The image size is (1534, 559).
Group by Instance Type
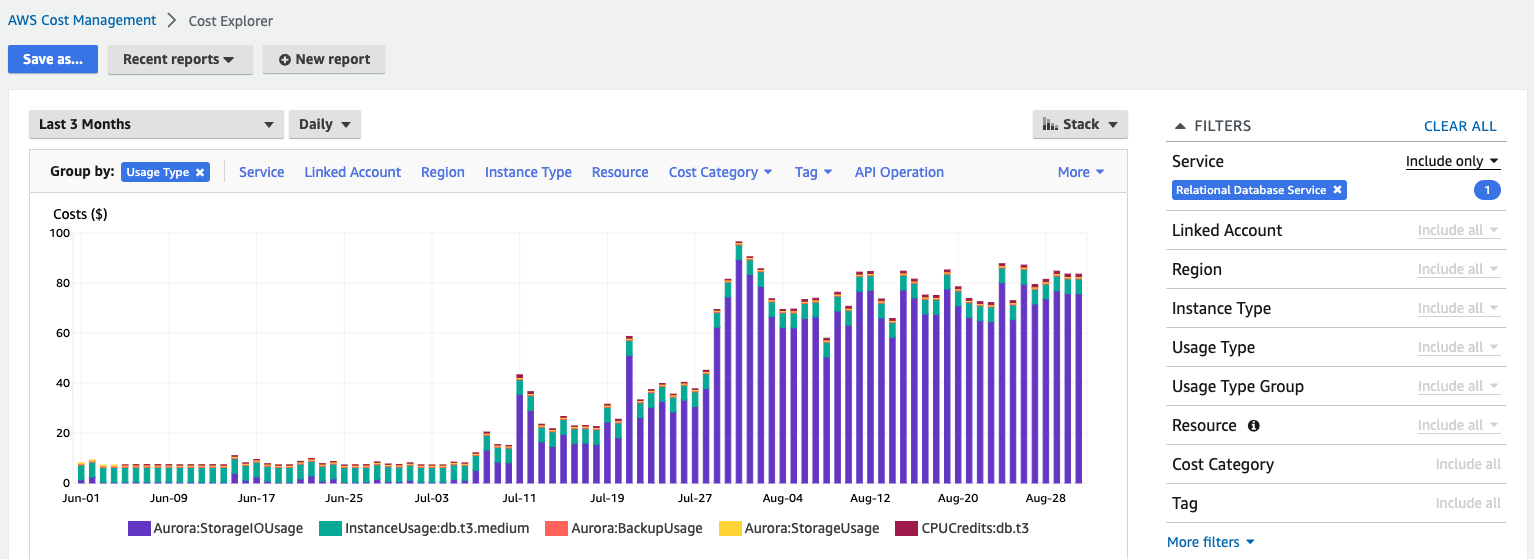coord(528,172)
